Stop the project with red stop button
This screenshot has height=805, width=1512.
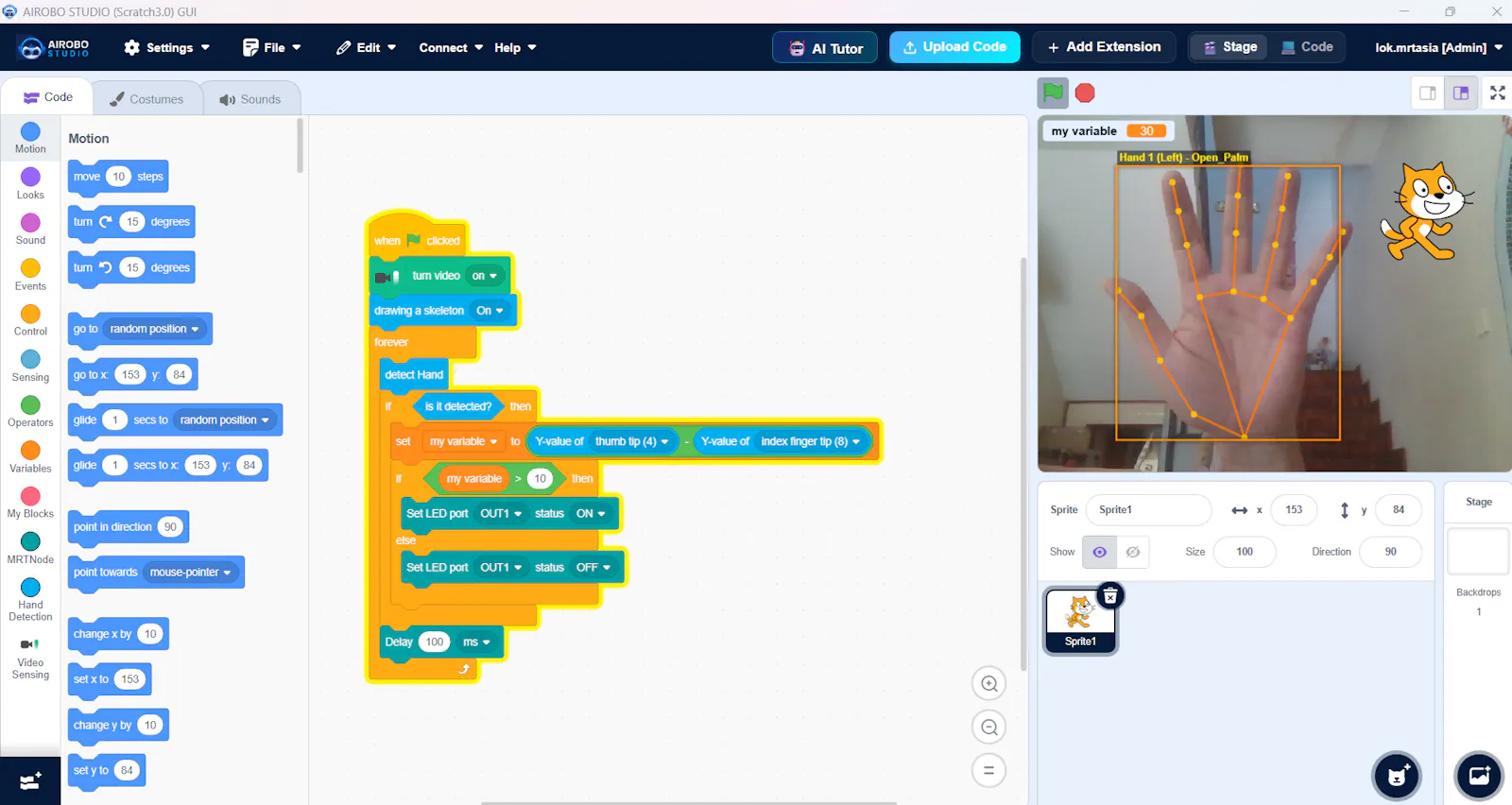click(x=1085, y=93)
